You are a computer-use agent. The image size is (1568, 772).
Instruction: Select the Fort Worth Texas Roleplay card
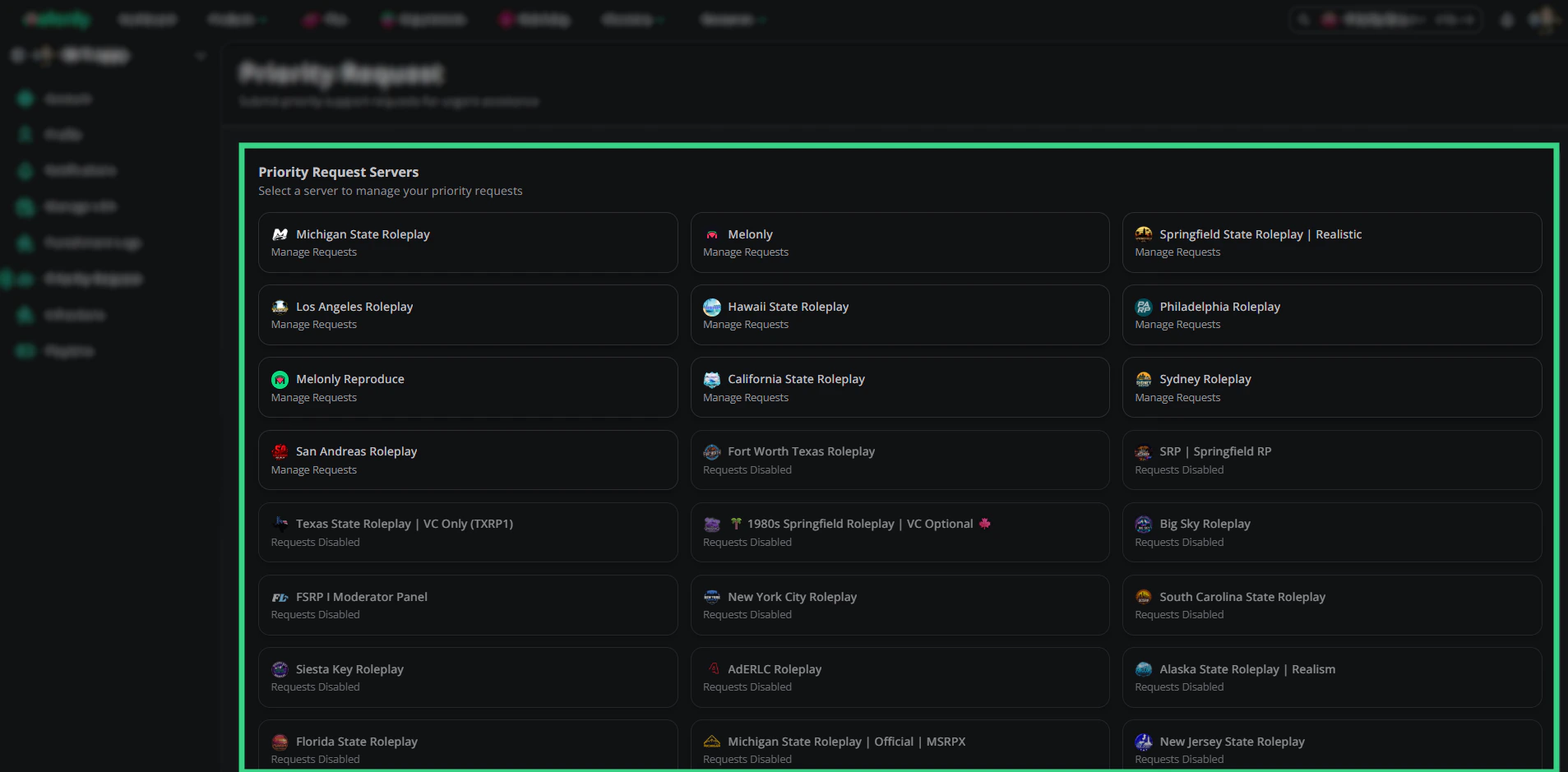point(900,460)
